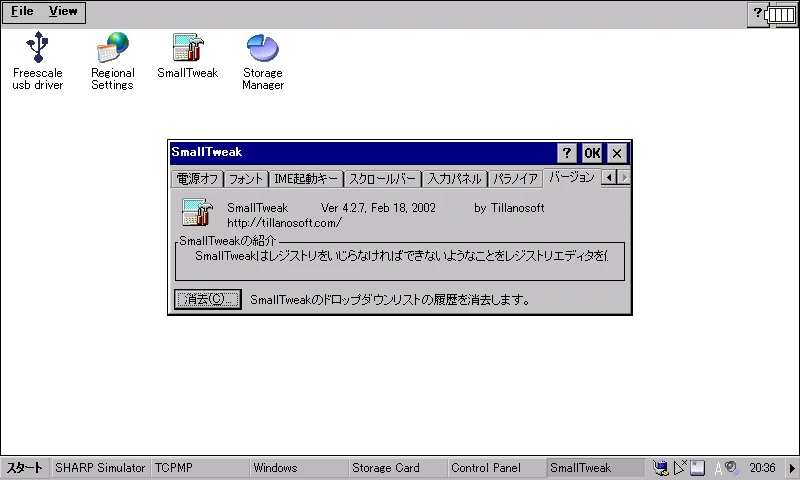800x480 pixels.
Task: Open the File menu
Action: 22,11
